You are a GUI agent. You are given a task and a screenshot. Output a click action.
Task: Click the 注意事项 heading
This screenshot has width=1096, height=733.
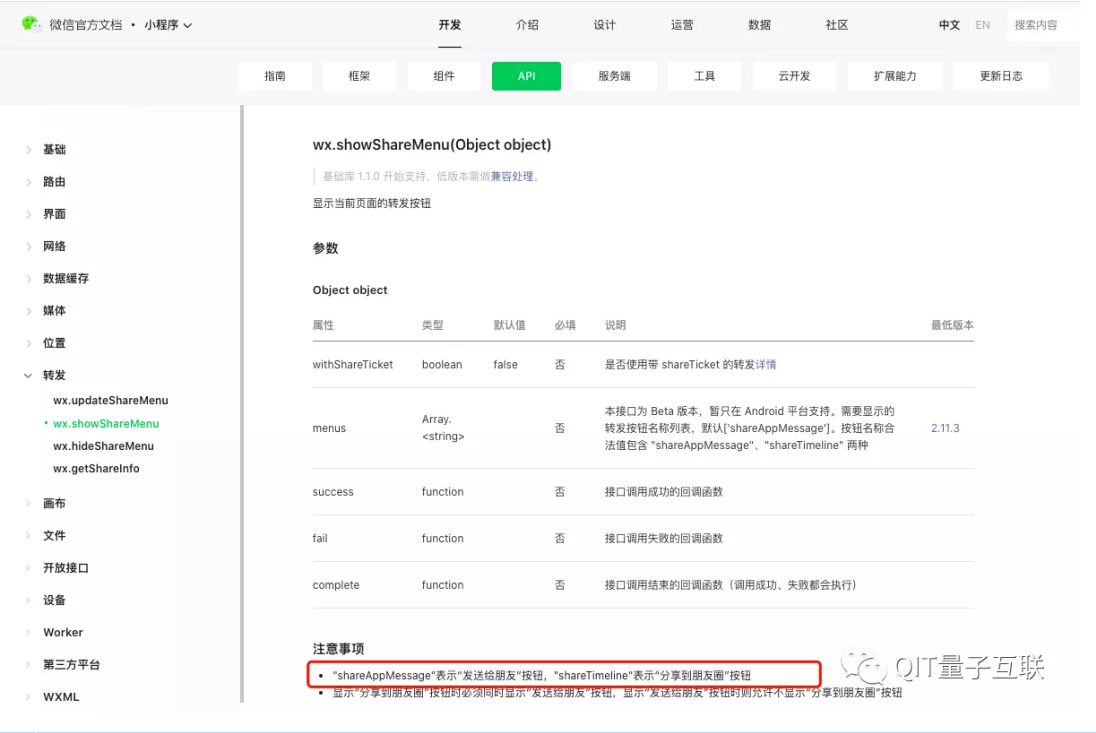coord(338,648)
